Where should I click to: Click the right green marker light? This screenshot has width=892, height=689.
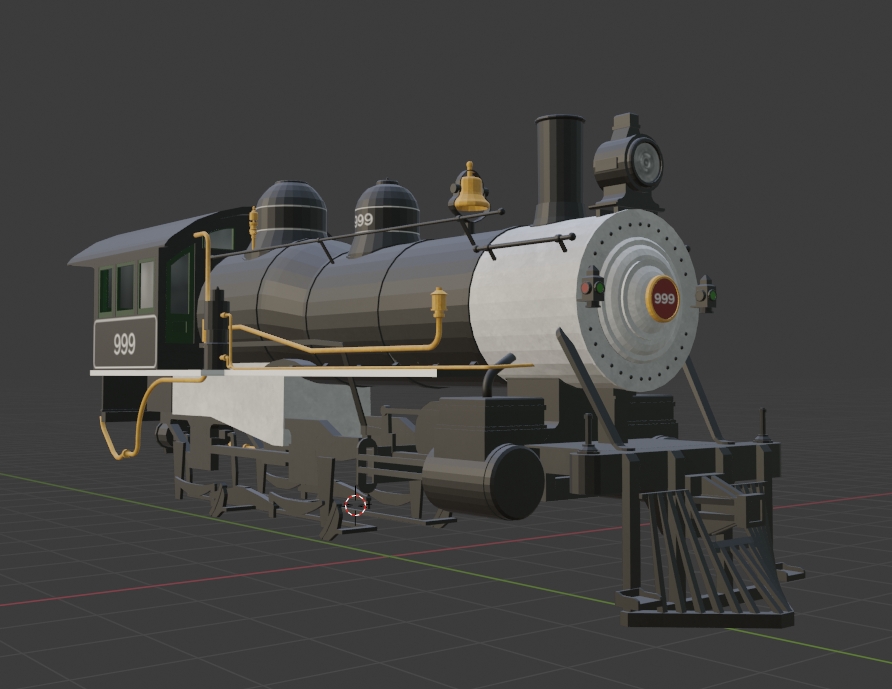[712, 295]
